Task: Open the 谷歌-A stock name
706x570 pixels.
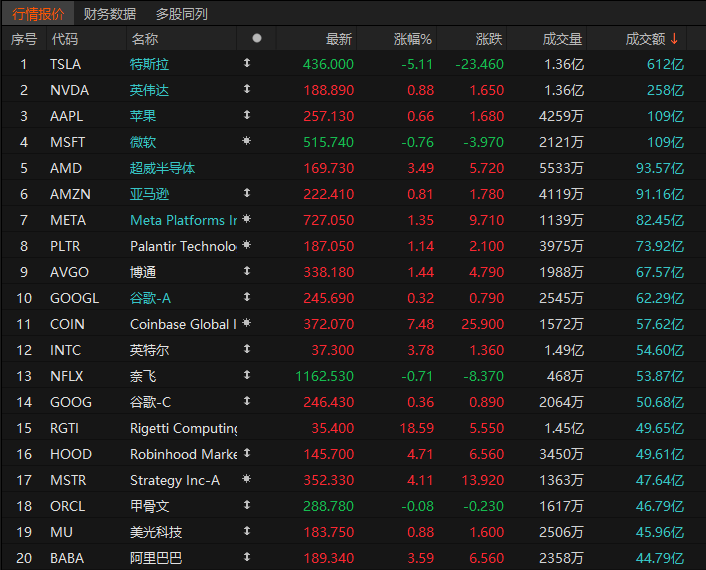Action: pyautogui.click(x=150, y=299)
